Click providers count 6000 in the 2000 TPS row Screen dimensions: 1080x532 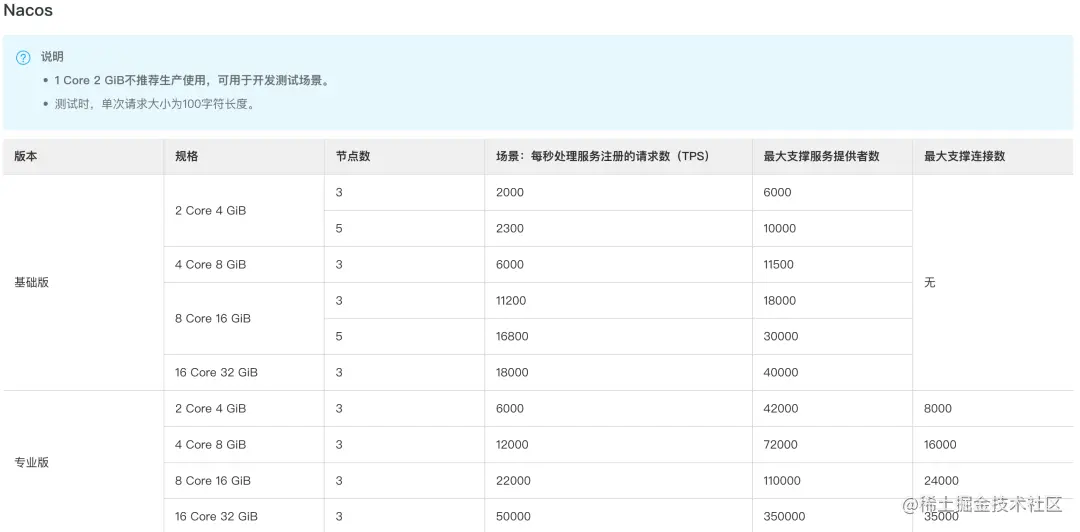(x=778, y=193)
